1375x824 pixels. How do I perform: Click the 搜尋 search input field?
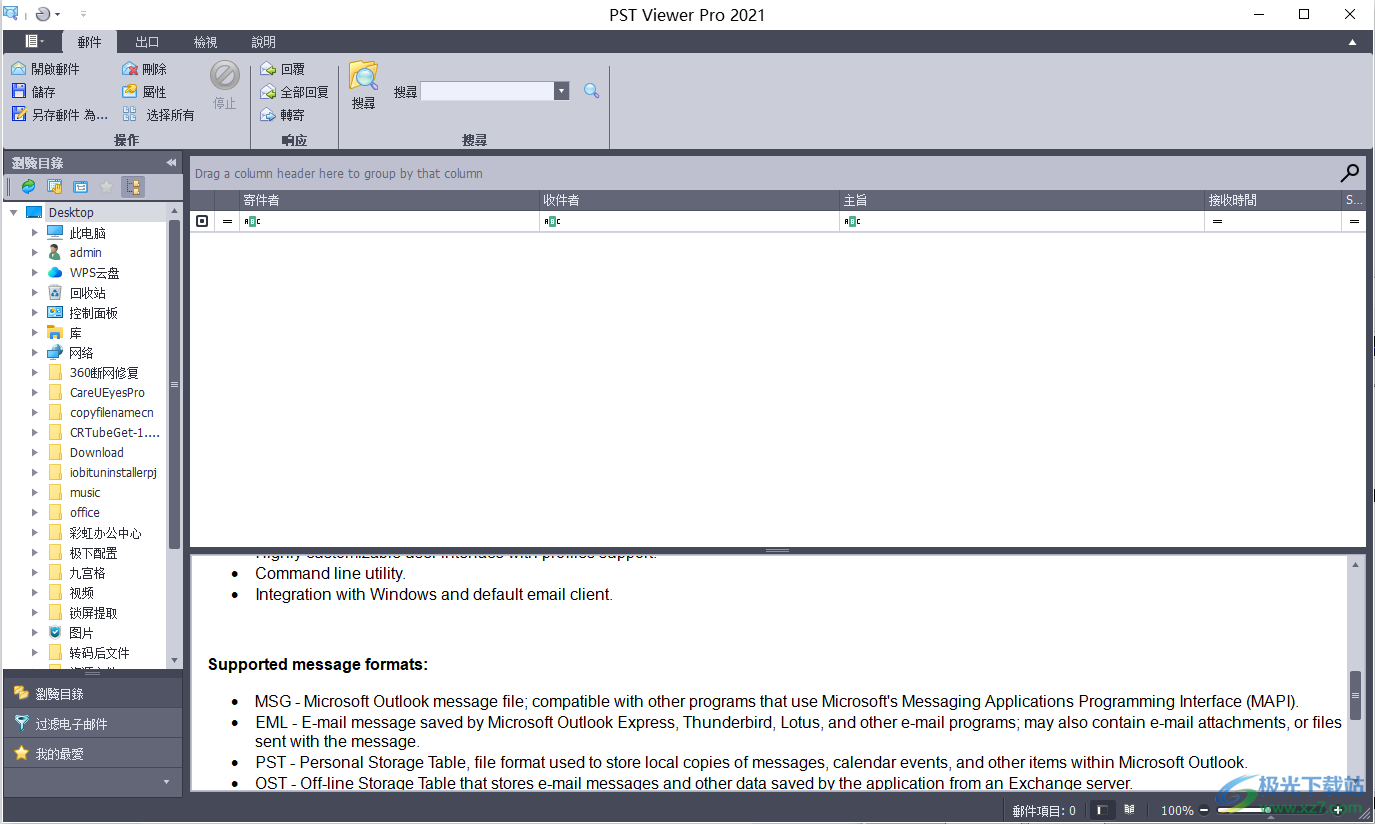tap(487, 91)
